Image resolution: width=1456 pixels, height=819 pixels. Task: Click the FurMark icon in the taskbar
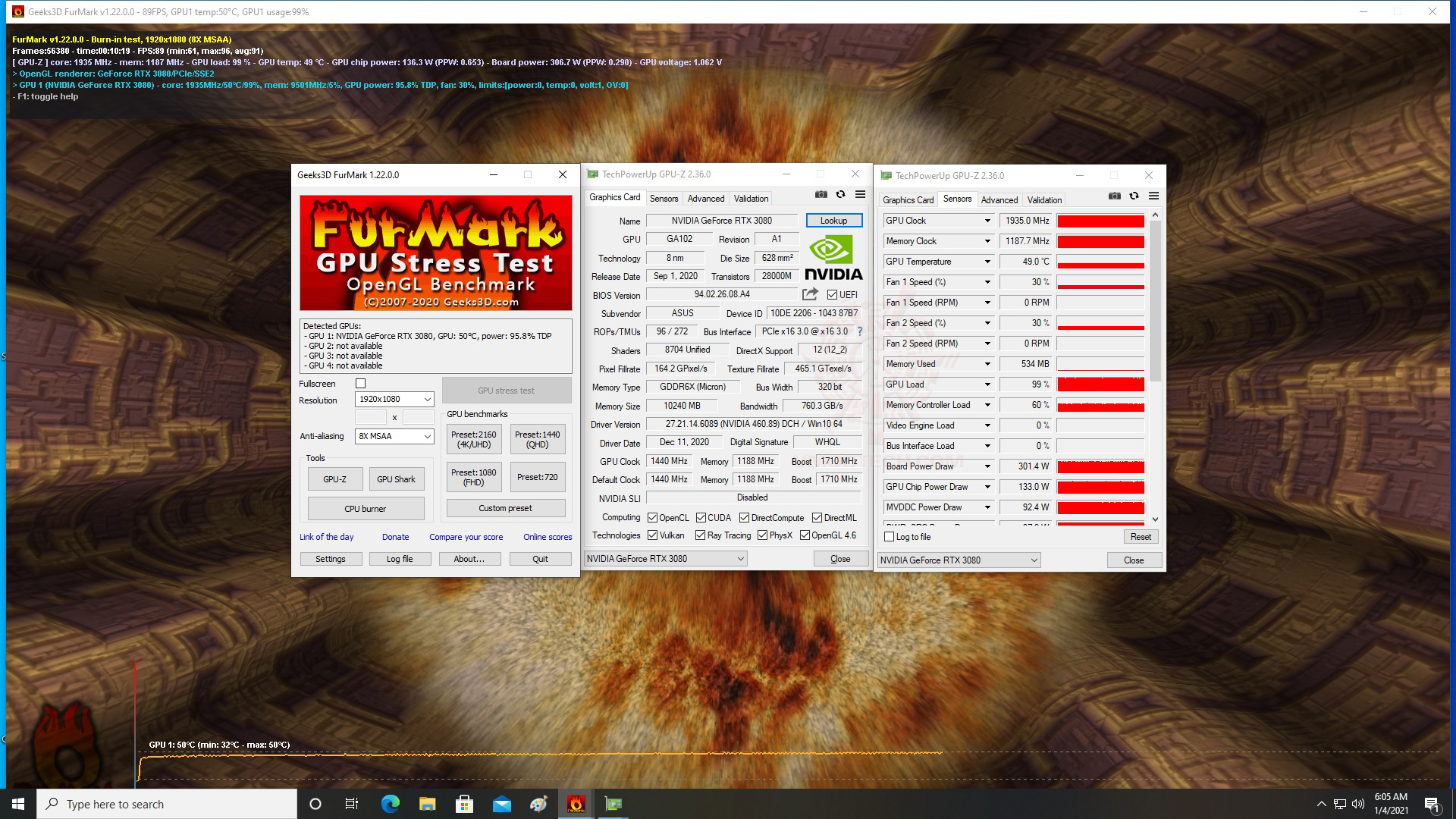point(576,804)
